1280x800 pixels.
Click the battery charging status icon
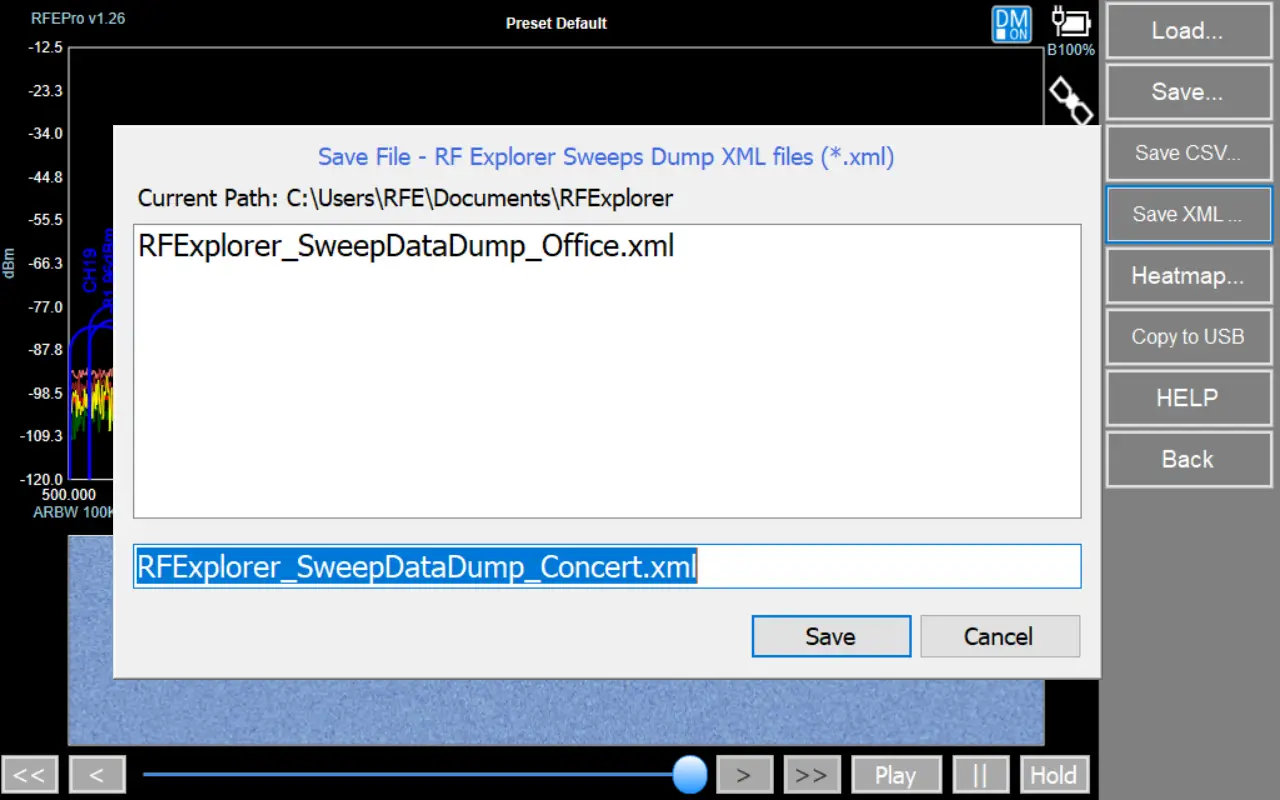1070,22
